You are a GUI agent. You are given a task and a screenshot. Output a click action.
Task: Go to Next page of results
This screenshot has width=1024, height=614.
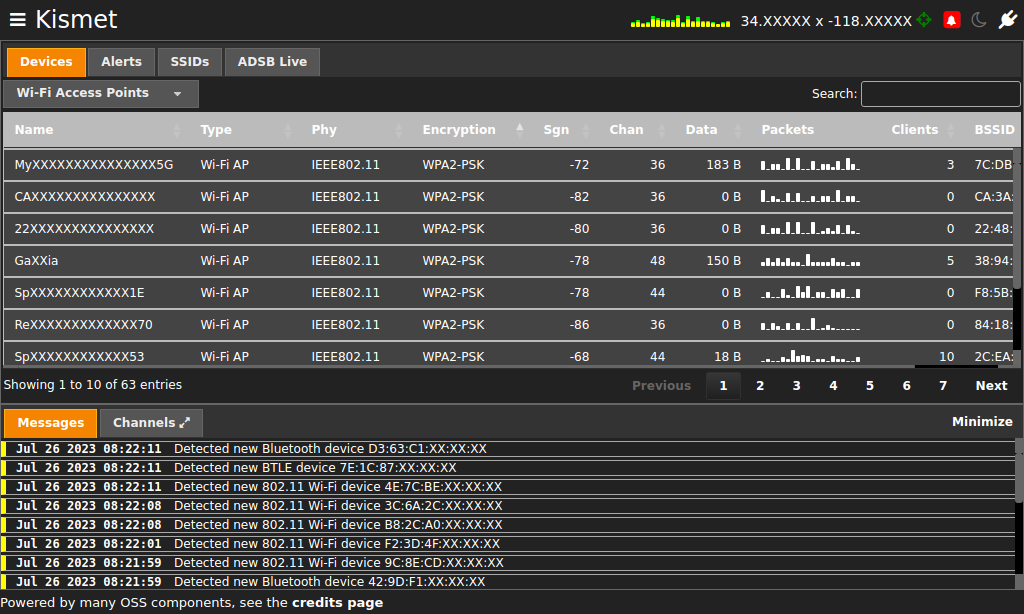point(991,385)
